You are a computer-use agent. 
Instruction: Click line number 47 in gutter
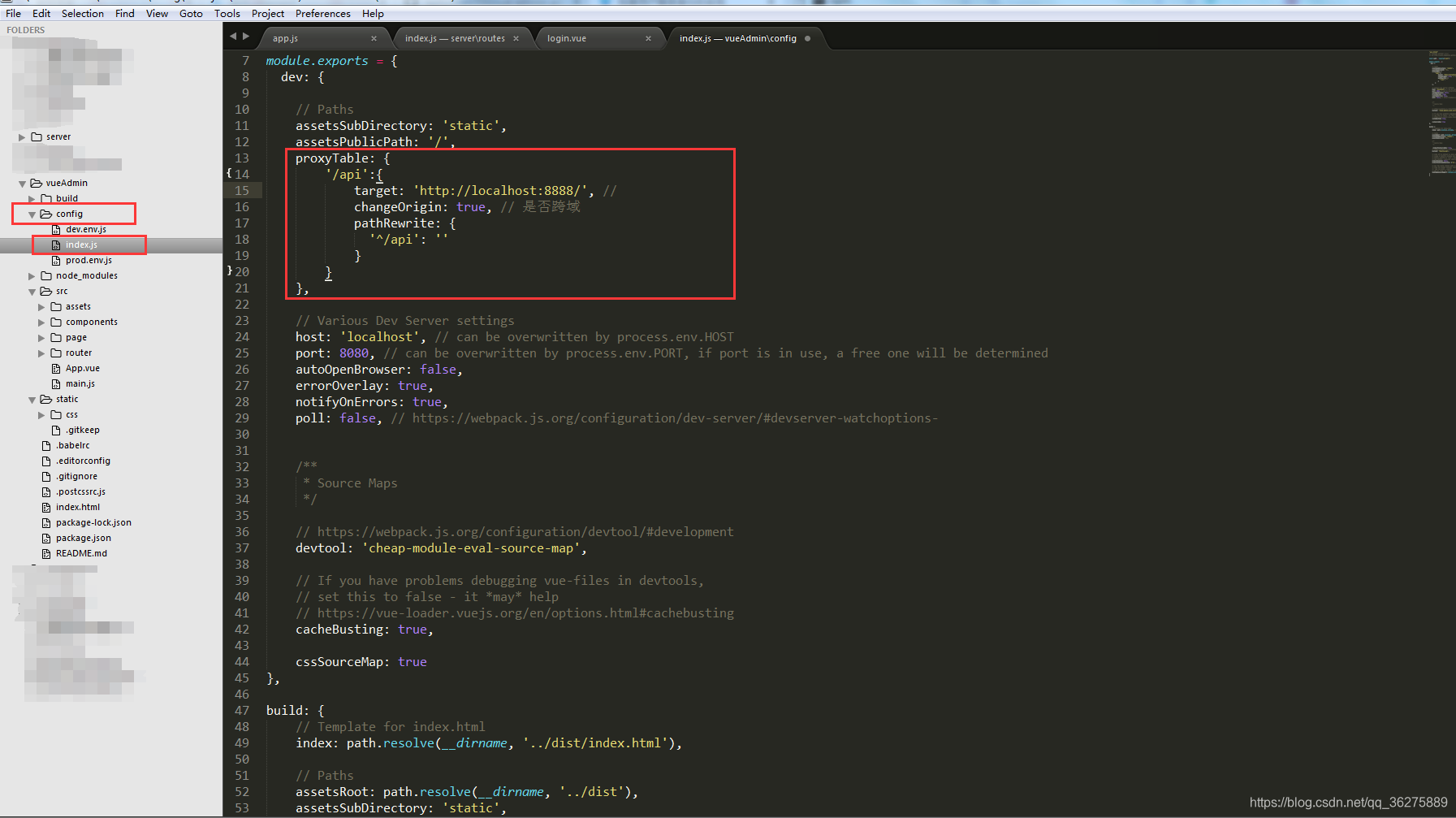(x=242, y=711)
